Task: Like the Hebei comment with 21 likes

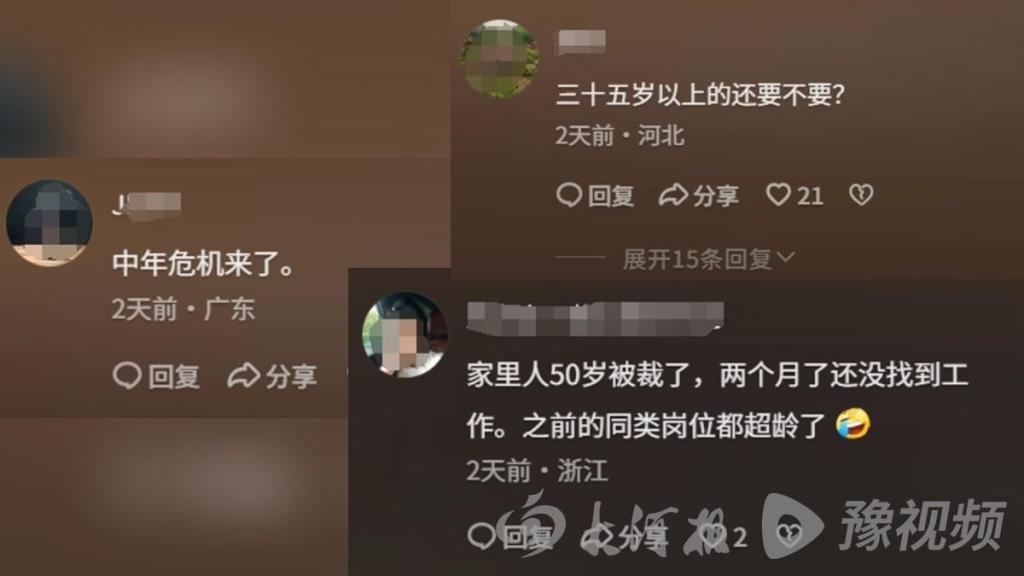Action: pyautogui.click(x=794, y=195)
